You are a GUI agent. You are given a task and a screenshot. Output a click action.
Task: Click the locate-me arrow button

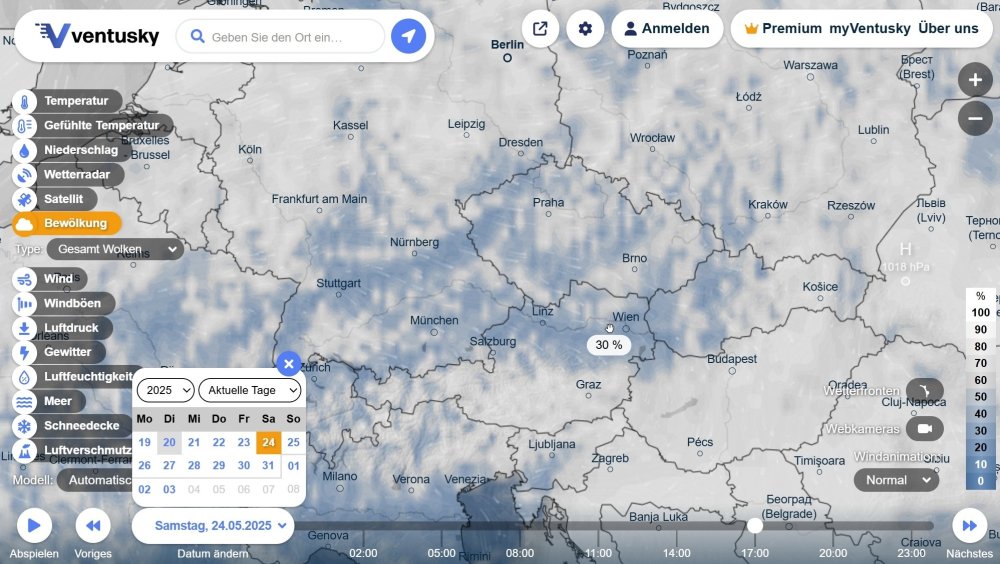pyautogui.click(x=408, y=37)
